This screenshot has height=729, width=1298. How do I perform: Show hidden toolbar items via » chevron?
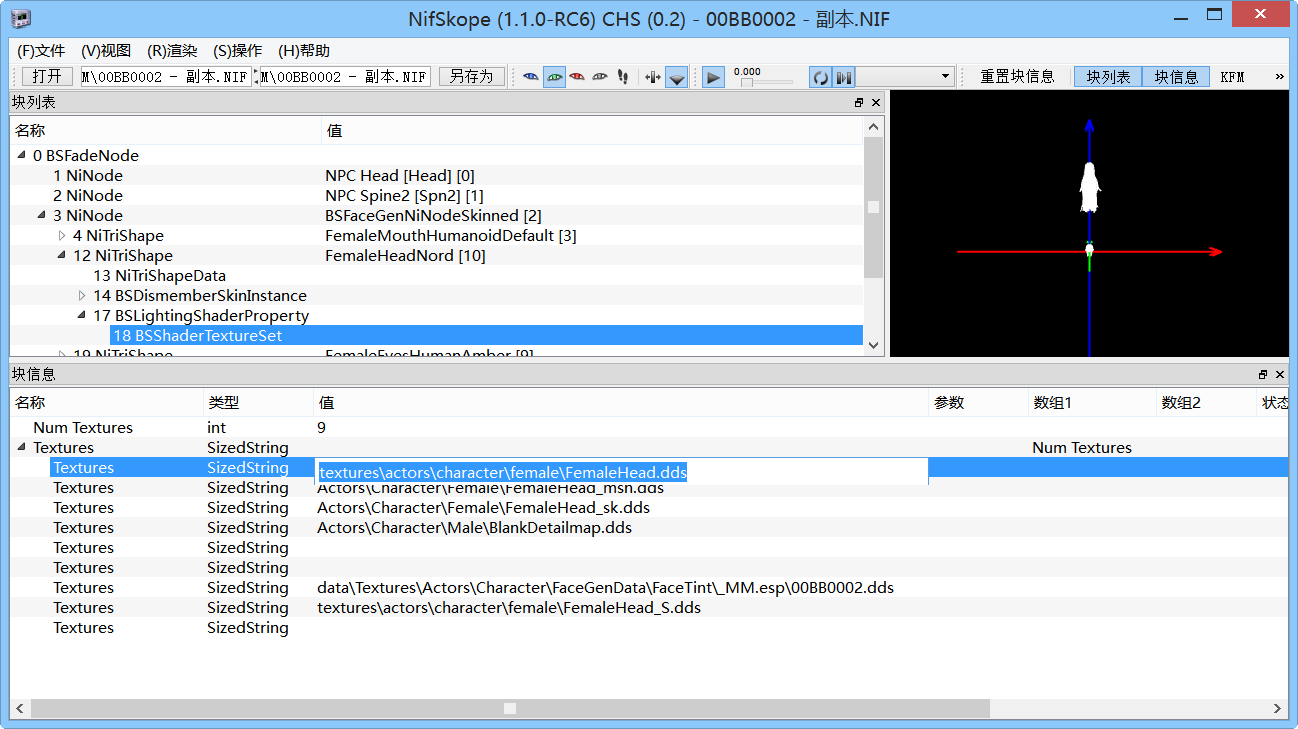pyautogui.click(x=1279, y=77)
